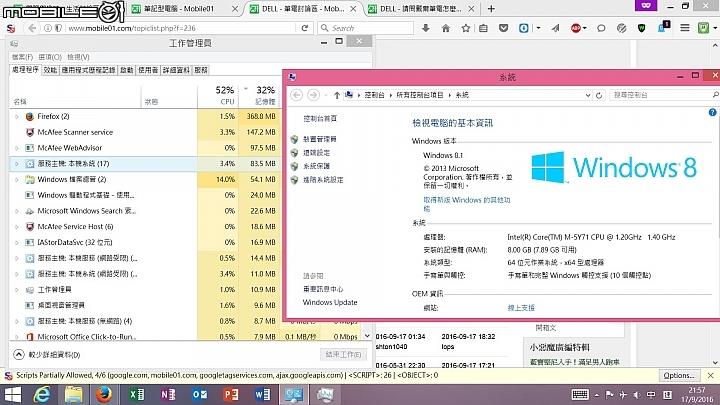Open the Firefox downloads arrow icon
This screenshot has height=405, width=720.
(426, 28)
